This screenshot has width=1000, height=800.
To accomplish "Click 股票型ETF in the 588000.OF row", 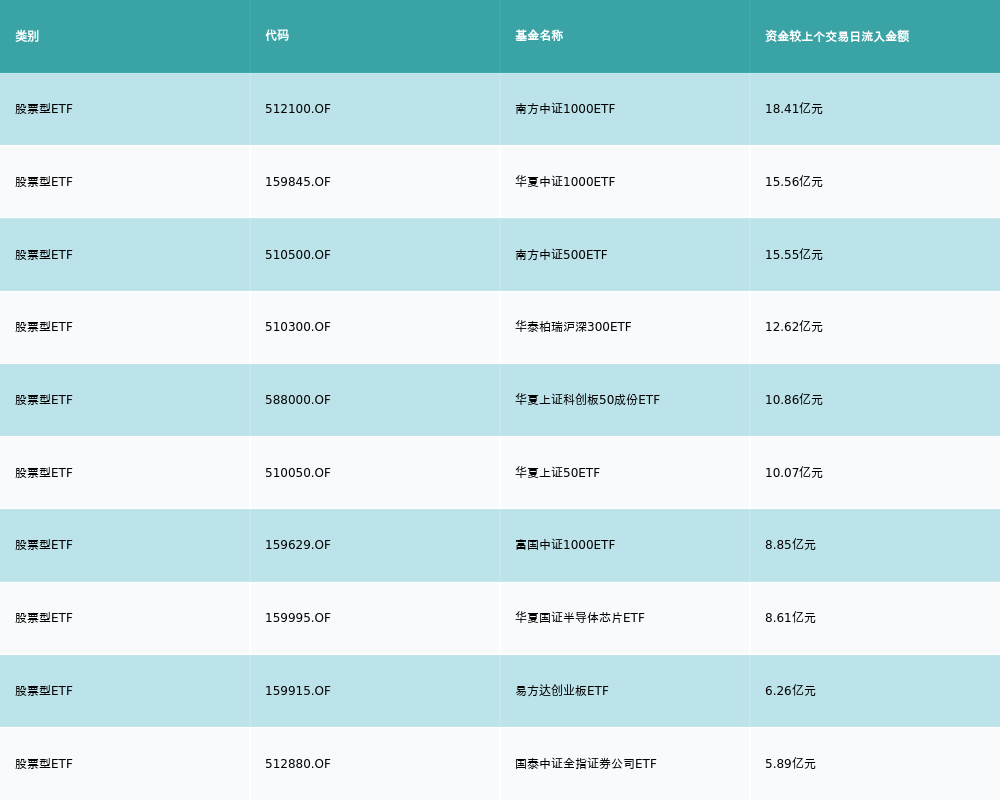I will (44, 400).
